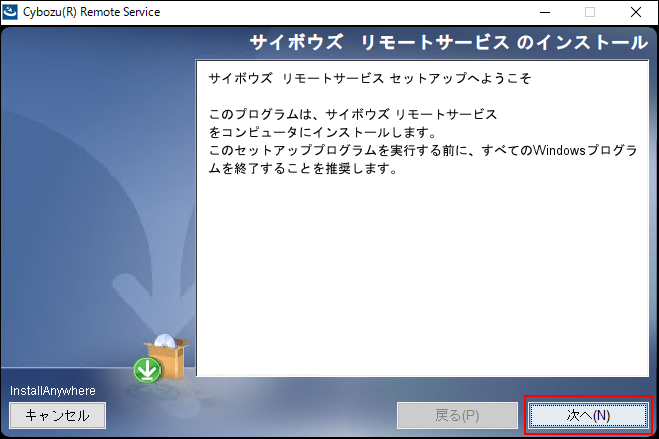Viewport: 659px width, 439px height.
Task: Click the InstallAnywhere label
Action: pyautogui.click(x=53, y=391)
